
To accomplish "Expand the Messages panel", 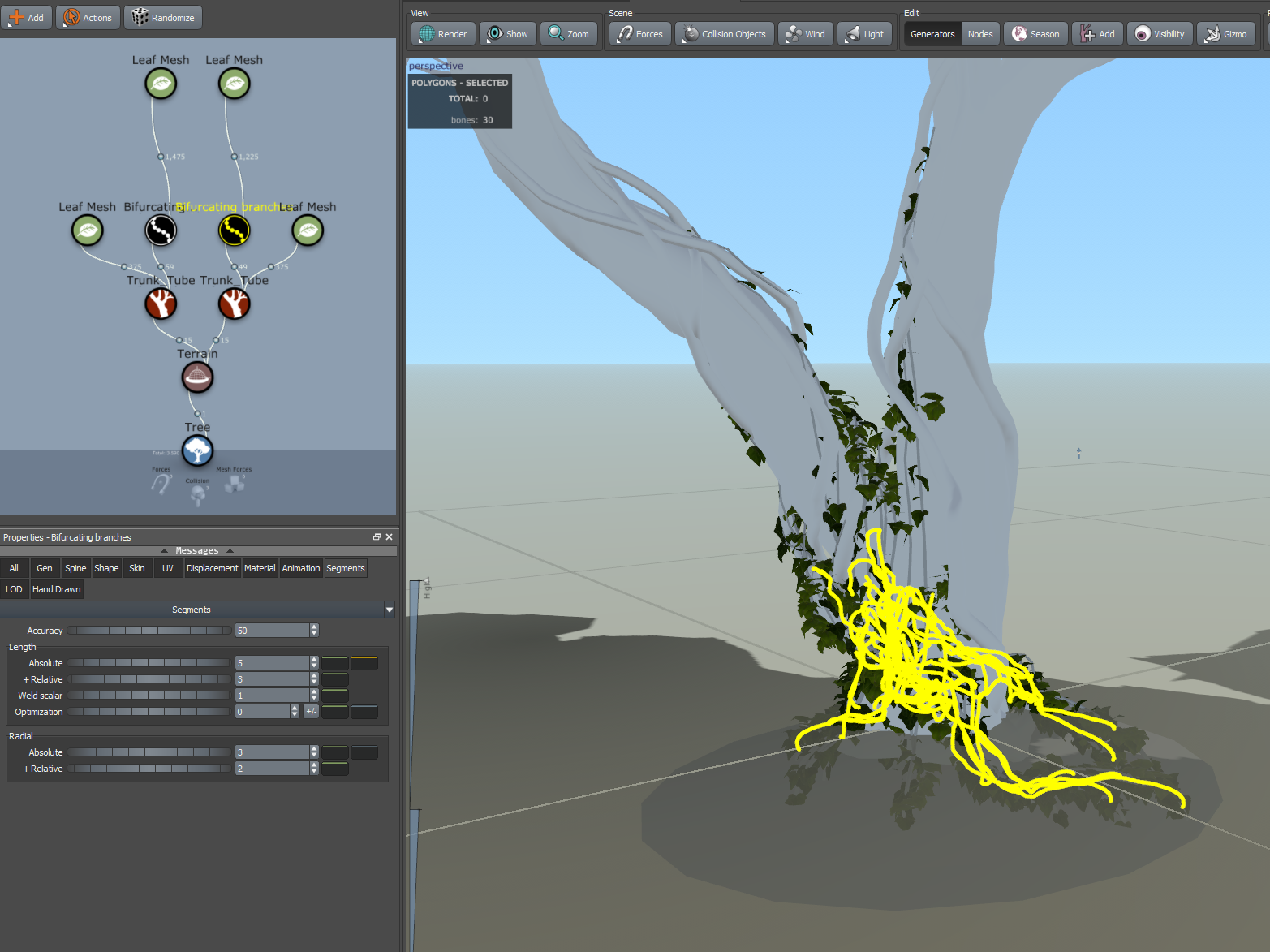I will [197, 550].
